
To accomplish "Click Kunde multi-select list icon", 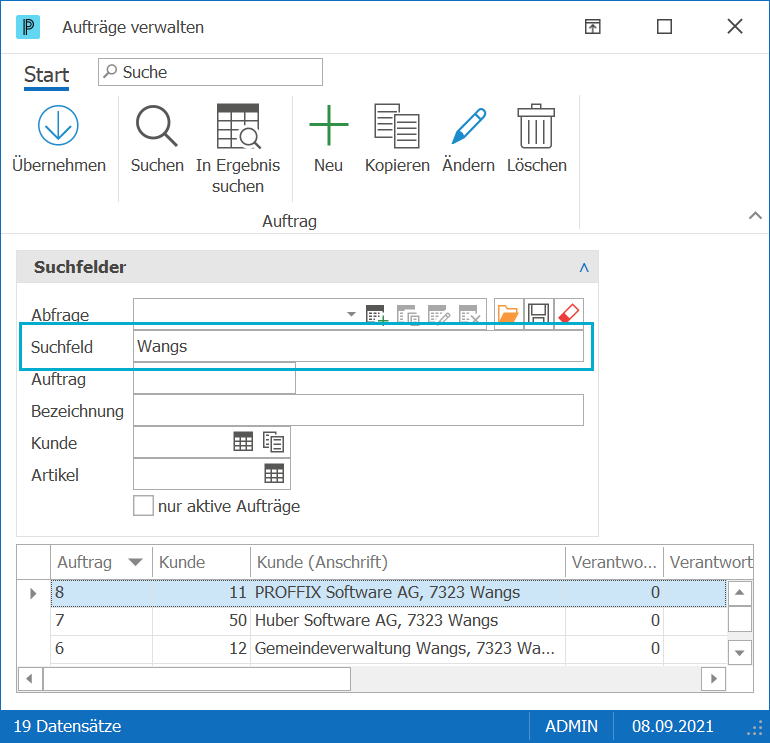I will pyautogui.click(x=274, y=442).
